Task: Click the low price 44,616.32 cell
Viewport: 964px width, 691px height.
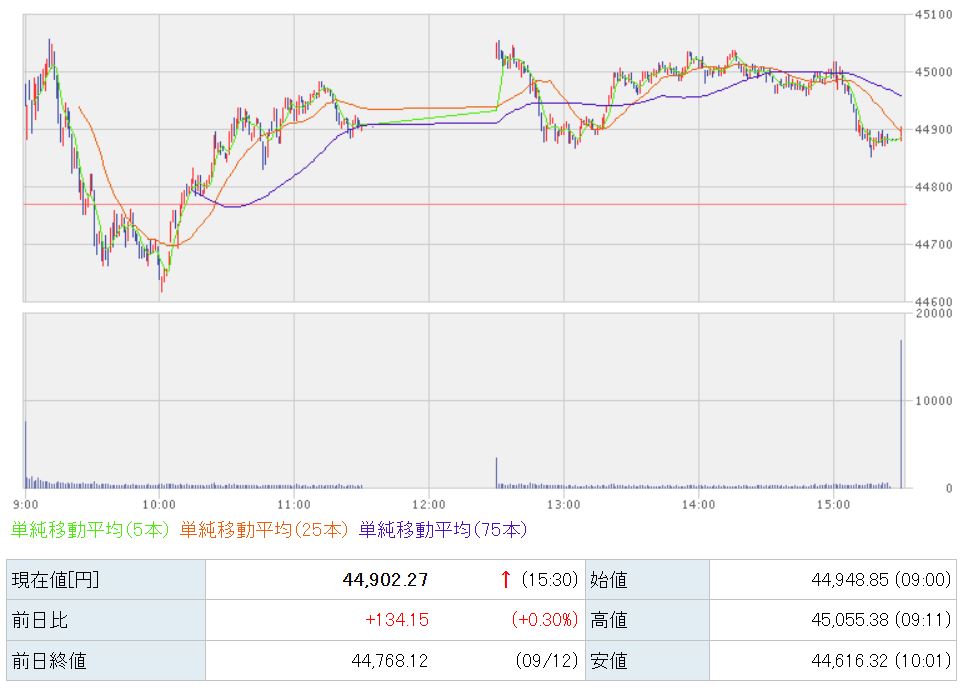Action: tap(881, 661)
